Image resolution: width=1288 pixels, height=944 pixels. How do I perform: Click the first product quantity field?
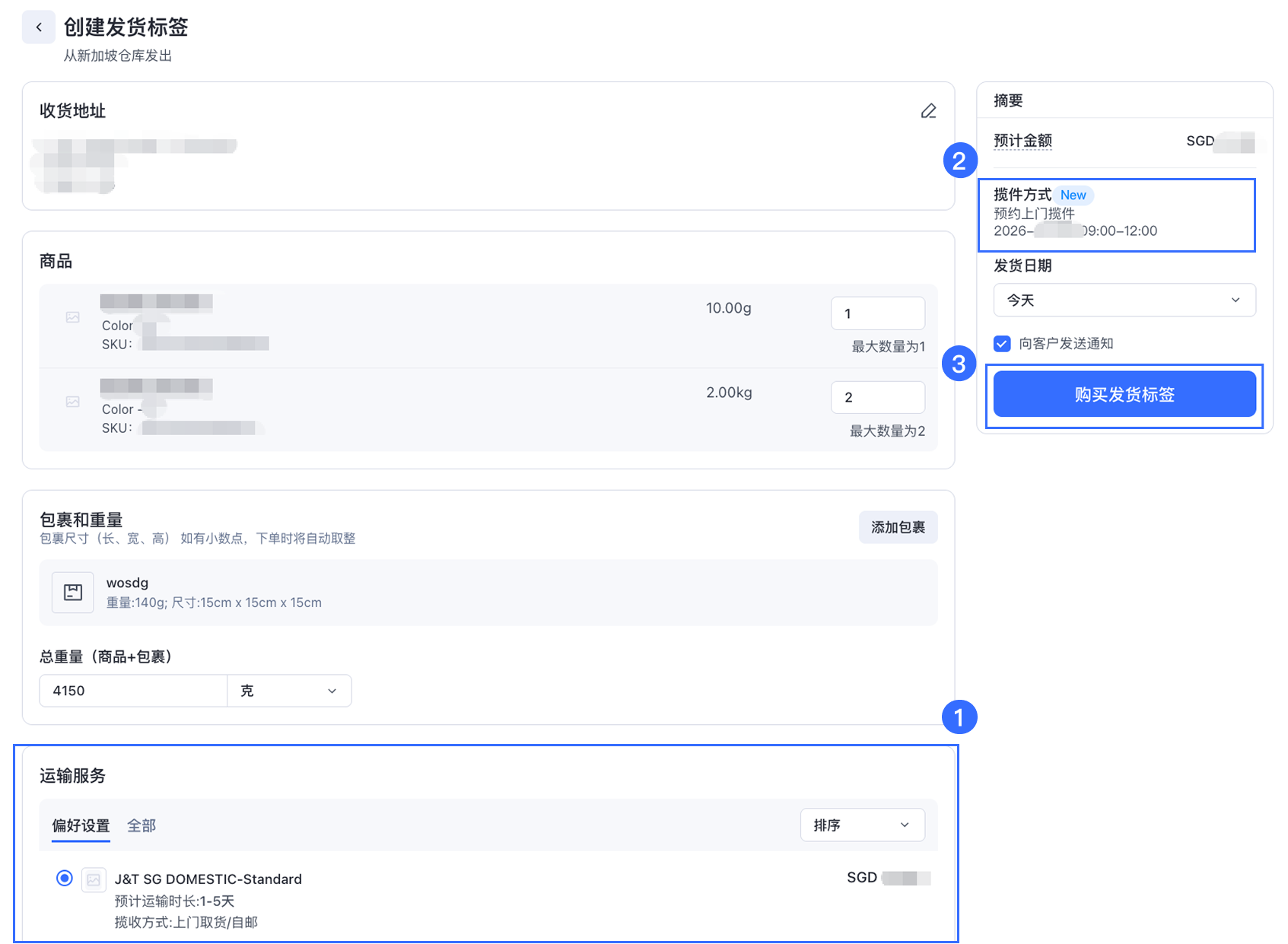click(x=877, y=313)
